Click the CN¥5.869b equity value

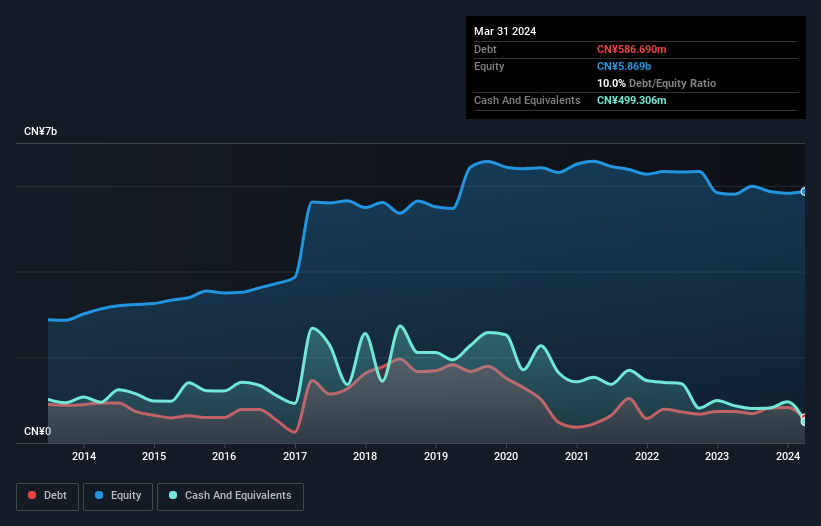624,66
